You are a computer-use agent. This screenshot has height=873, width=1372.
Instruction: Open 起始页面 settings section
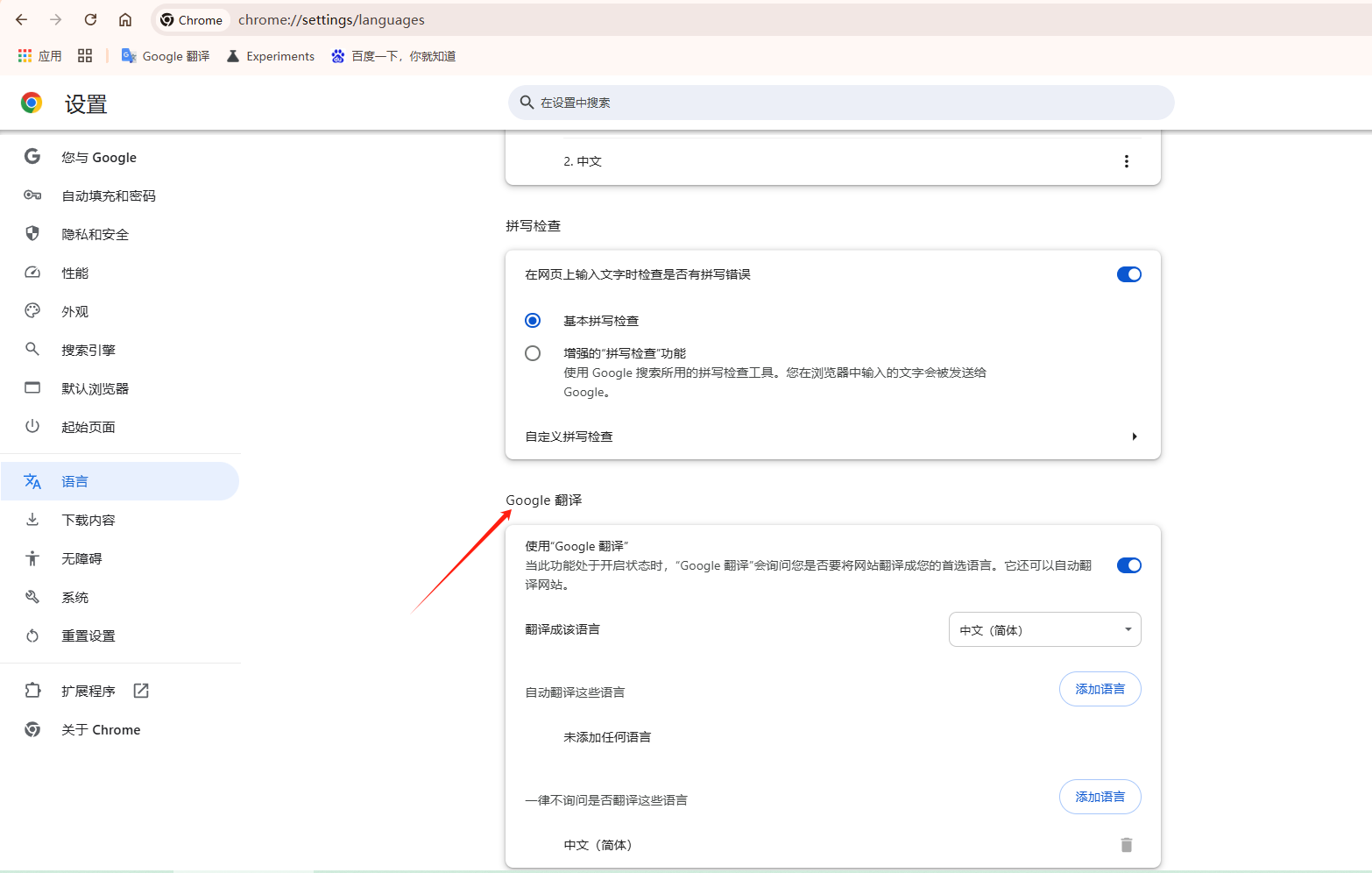[120, 427]
